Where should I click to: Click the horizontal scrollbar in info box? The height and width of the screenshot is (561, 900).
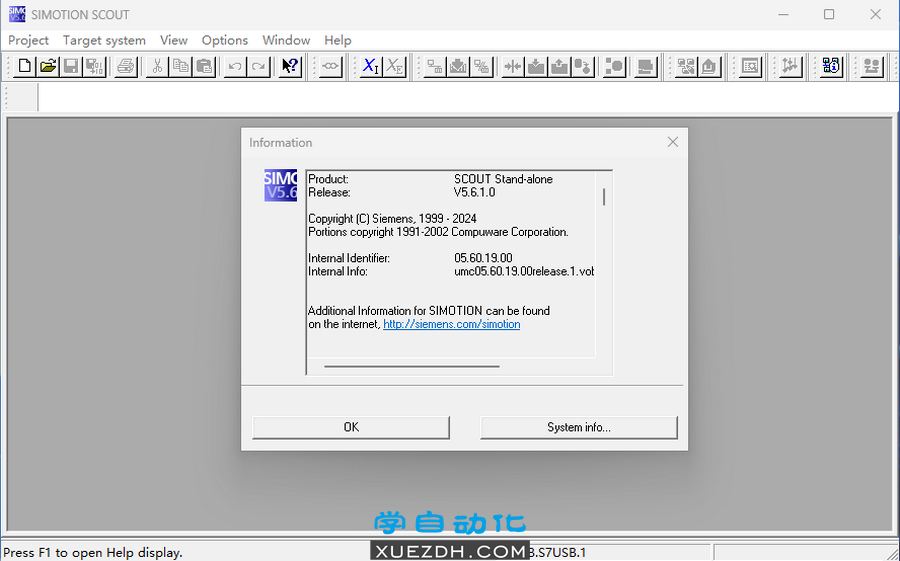pos(412,366)
